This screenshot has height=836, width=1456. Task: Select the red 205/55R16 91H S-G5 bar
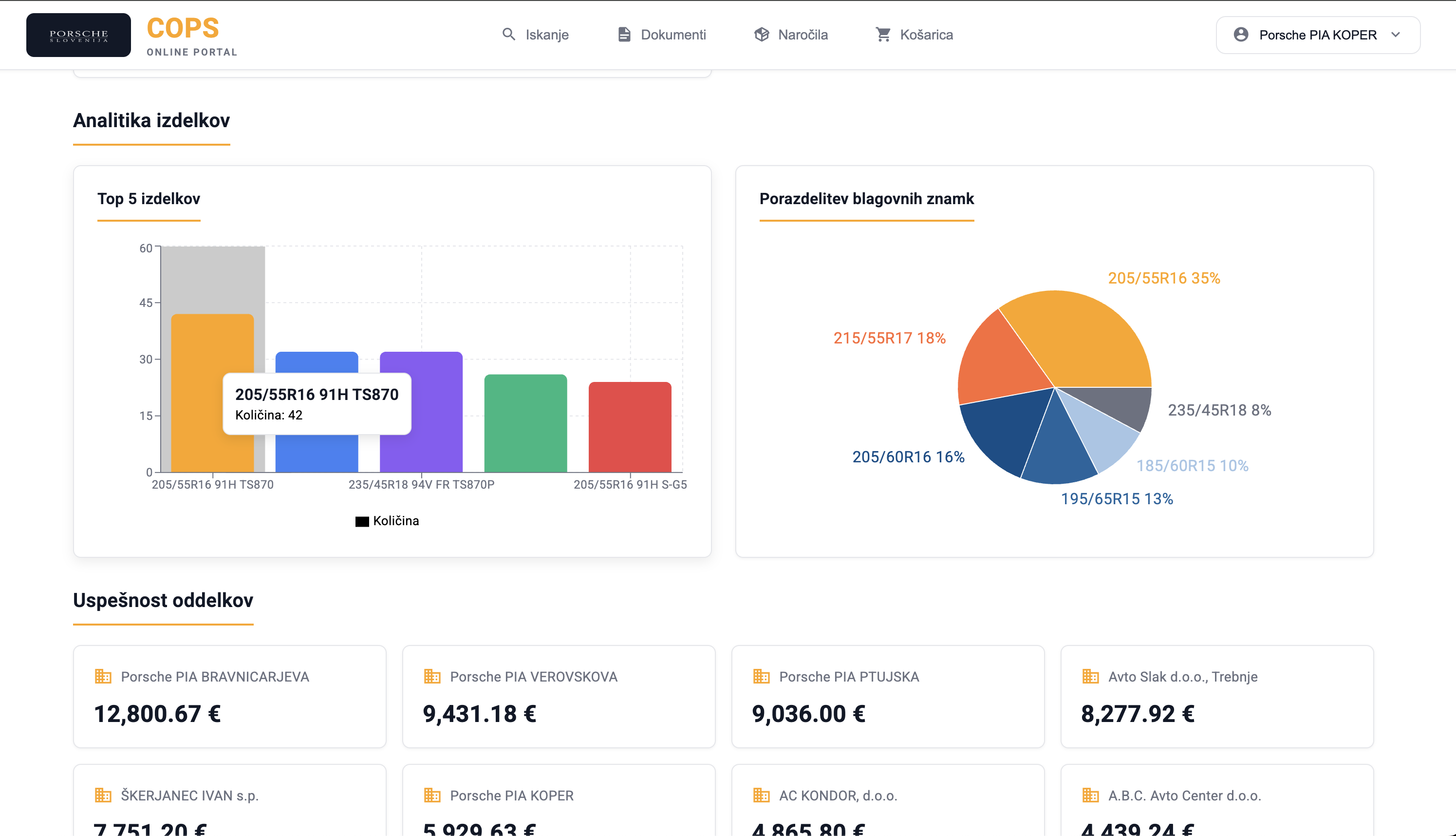630,427
